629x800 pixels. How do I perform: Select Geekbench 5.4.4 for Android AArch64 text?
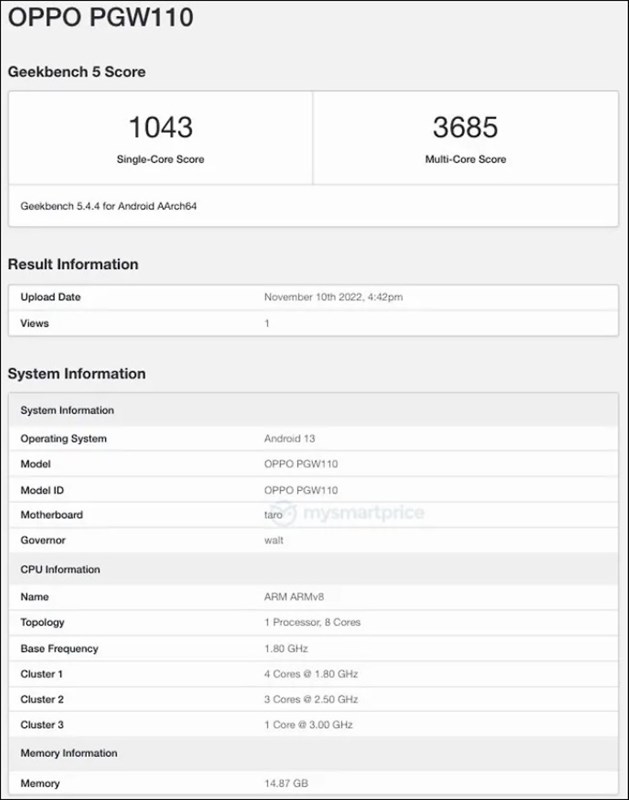tap(109, 206)
